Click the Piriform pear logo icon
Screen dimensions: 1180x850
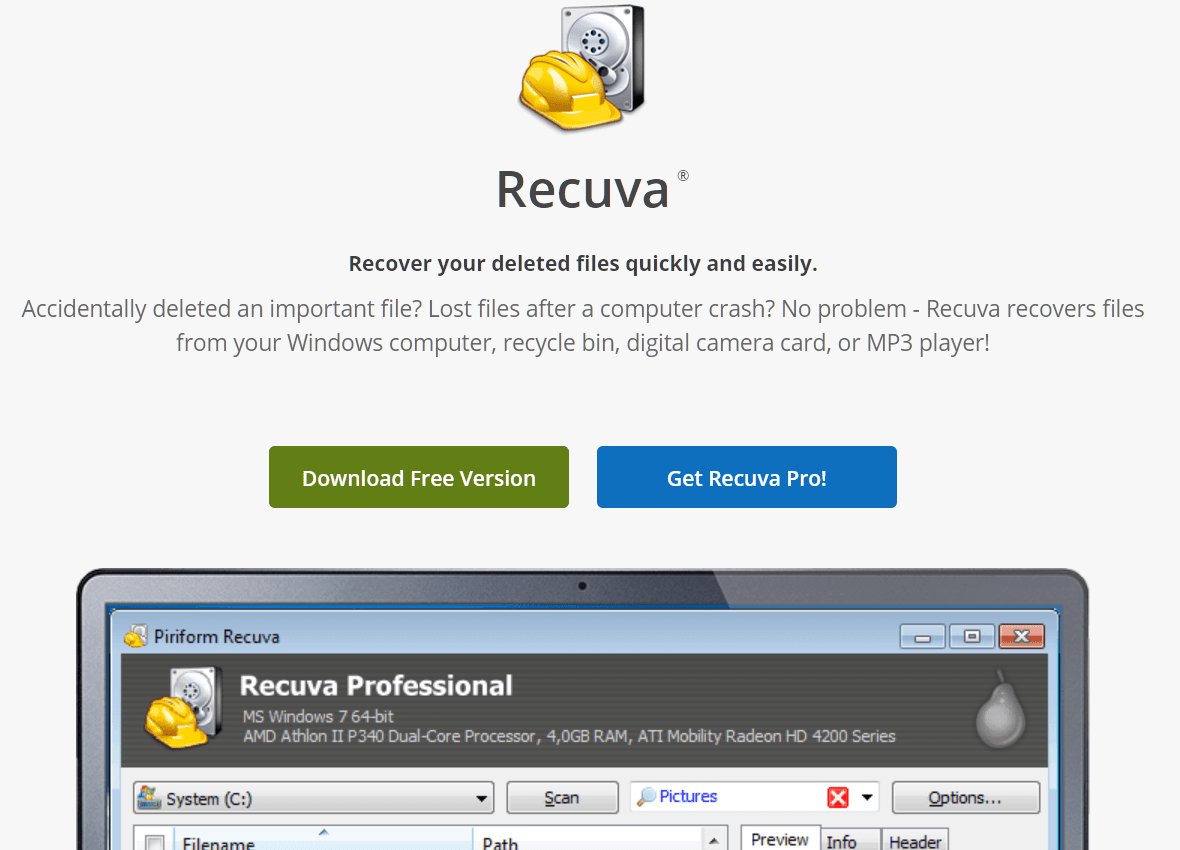point(1000,709)
